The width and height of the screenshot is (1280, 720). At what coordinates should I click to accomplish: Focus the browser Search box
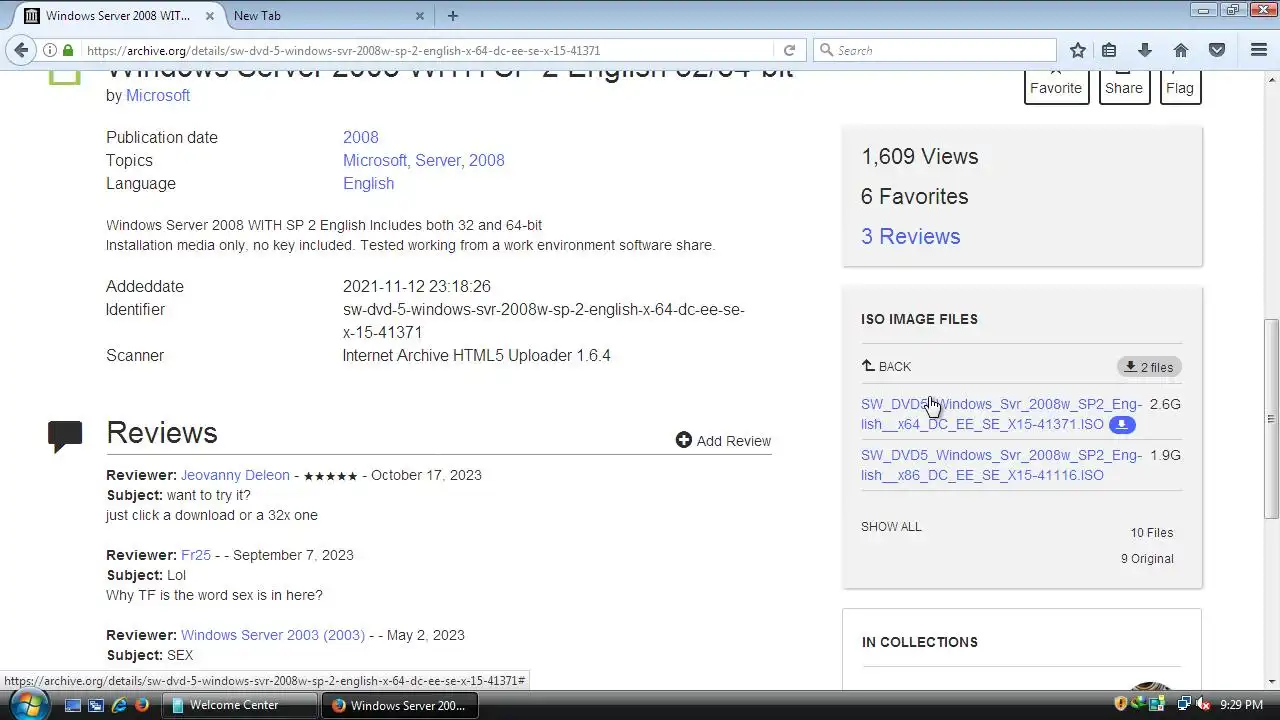[x=935, y=50]
